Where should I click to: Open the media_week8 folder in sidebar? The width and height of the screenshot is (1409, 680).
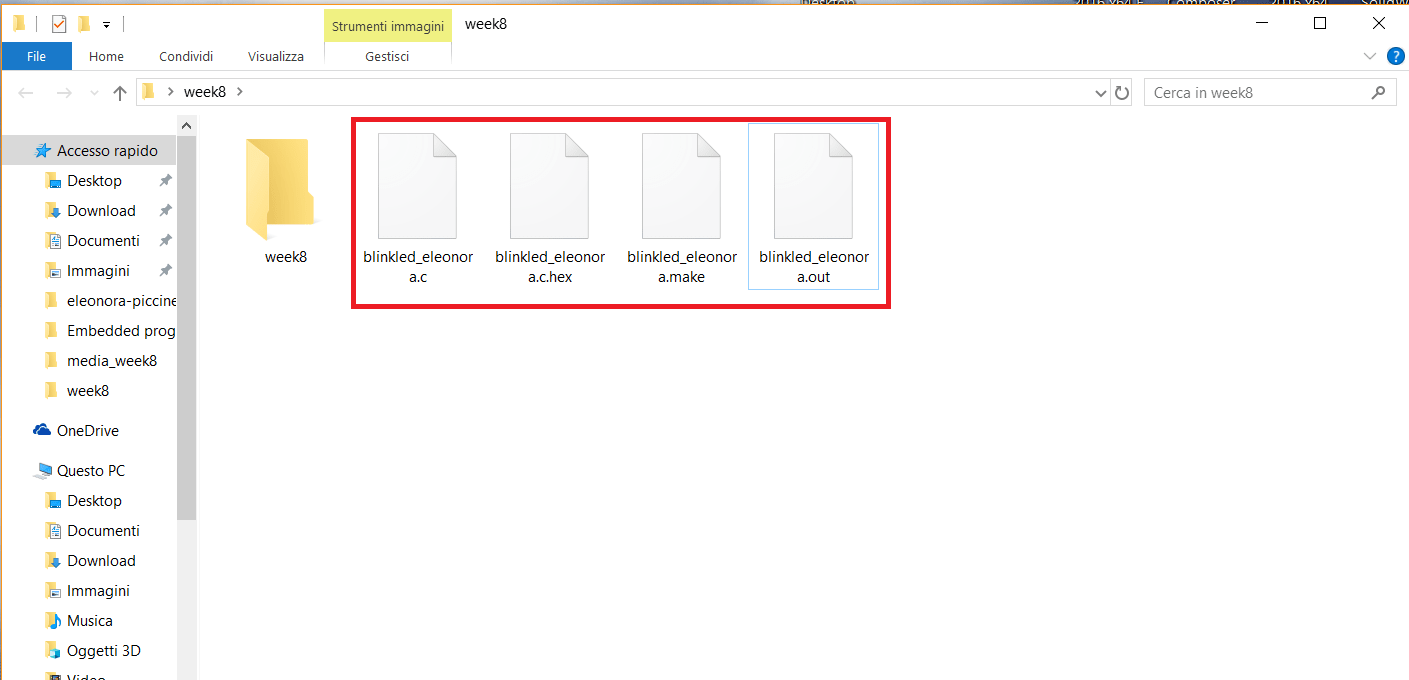click(110, 361)
